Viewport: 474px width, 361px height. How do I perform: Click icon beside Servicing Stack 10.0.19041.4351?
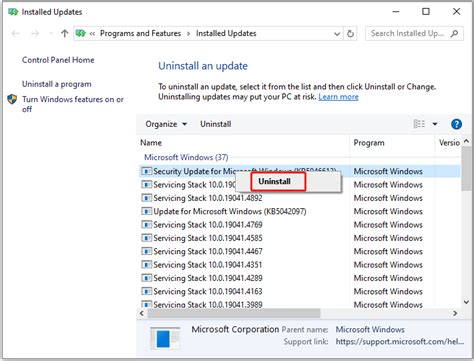(146, 265)
